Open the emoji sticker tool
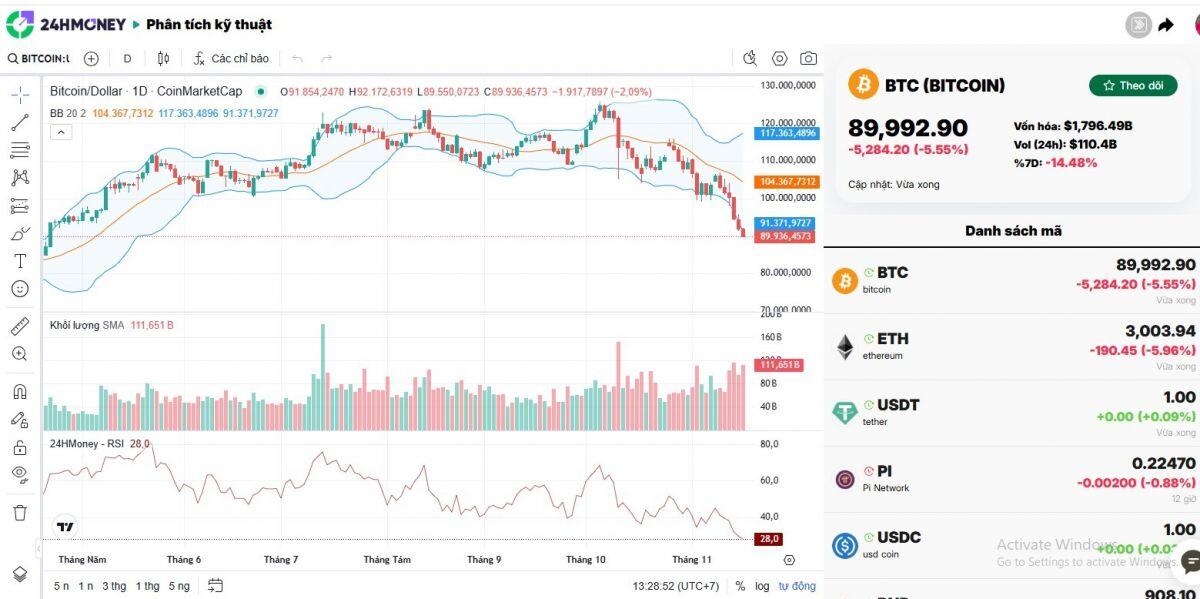Image resolution: width=1200 pixels, height=599 pixels. pos(20,289)
